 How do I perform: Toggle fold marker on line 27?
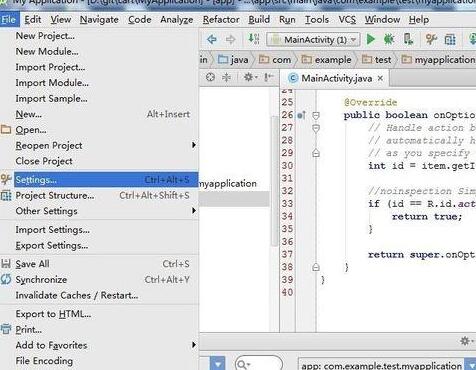point(316,128)
